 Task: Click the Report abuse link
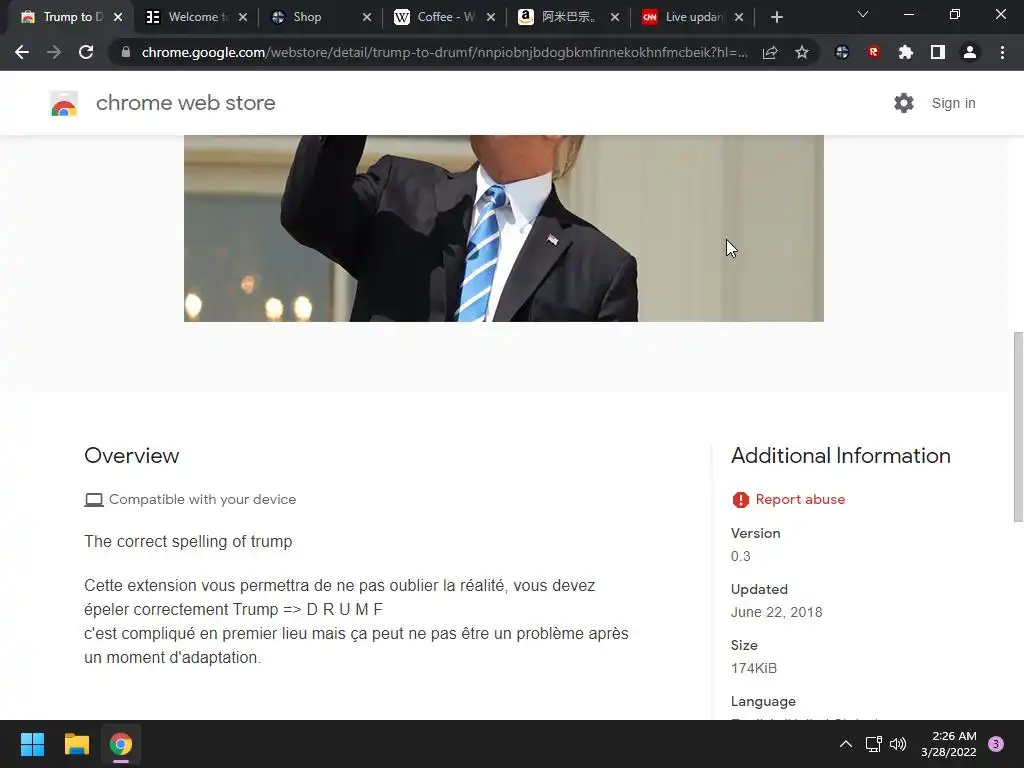click(800, 500)
